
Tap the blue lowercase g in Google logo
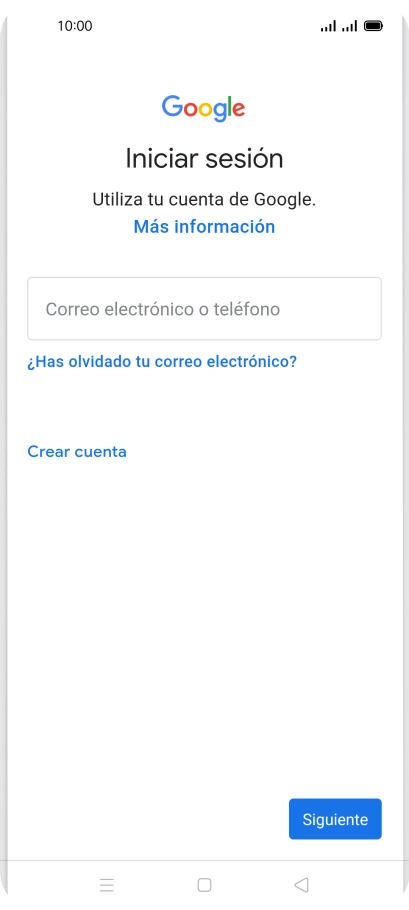click(220, 113)
